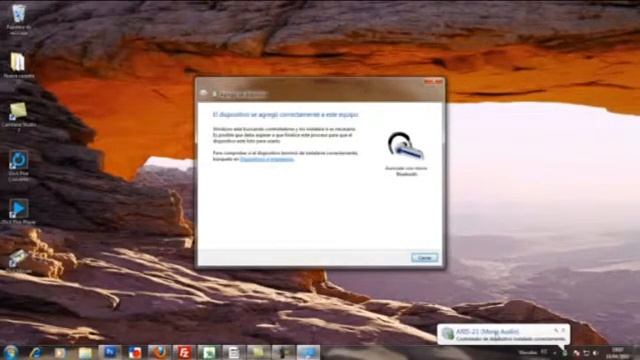
Task: Open the volume tray icon
Action: (x=596, y=353)
